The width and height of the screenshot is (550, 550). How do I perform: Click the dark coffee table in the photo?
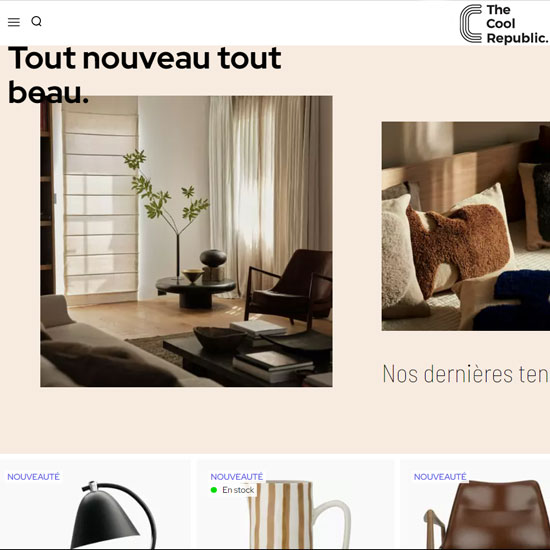(248, 356)
